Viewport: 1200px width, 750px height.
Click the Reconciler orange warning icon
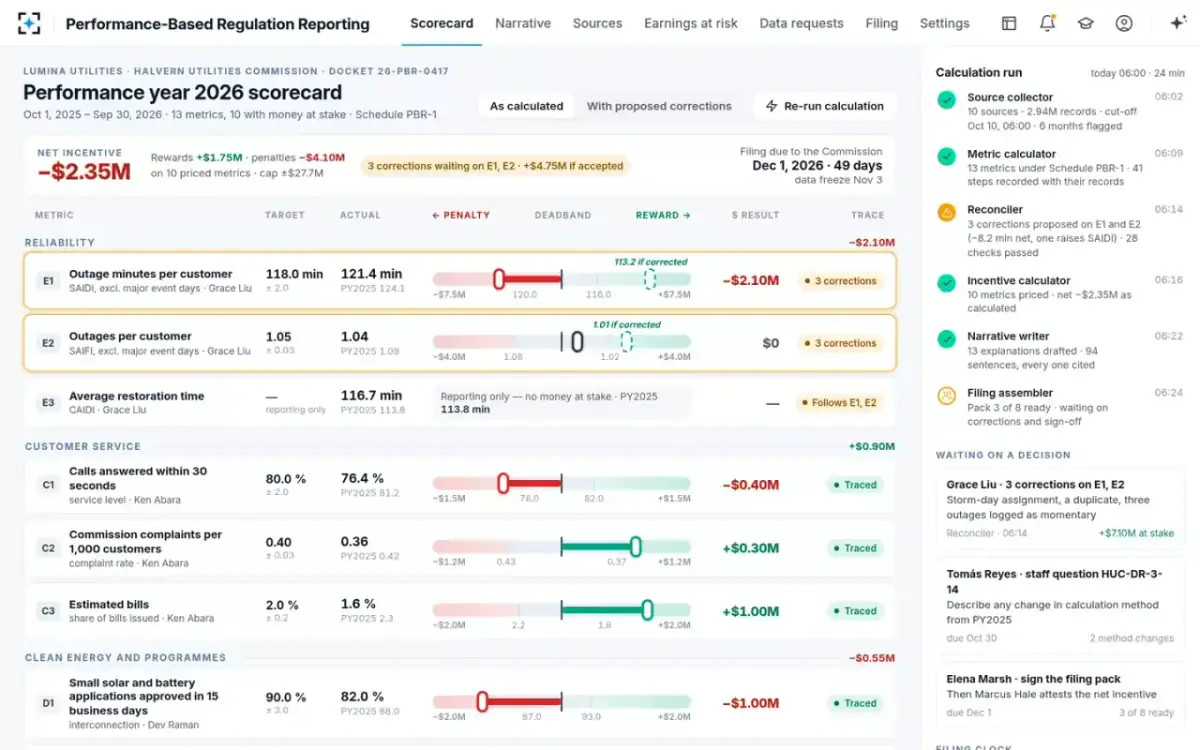(x=946, y=212)
